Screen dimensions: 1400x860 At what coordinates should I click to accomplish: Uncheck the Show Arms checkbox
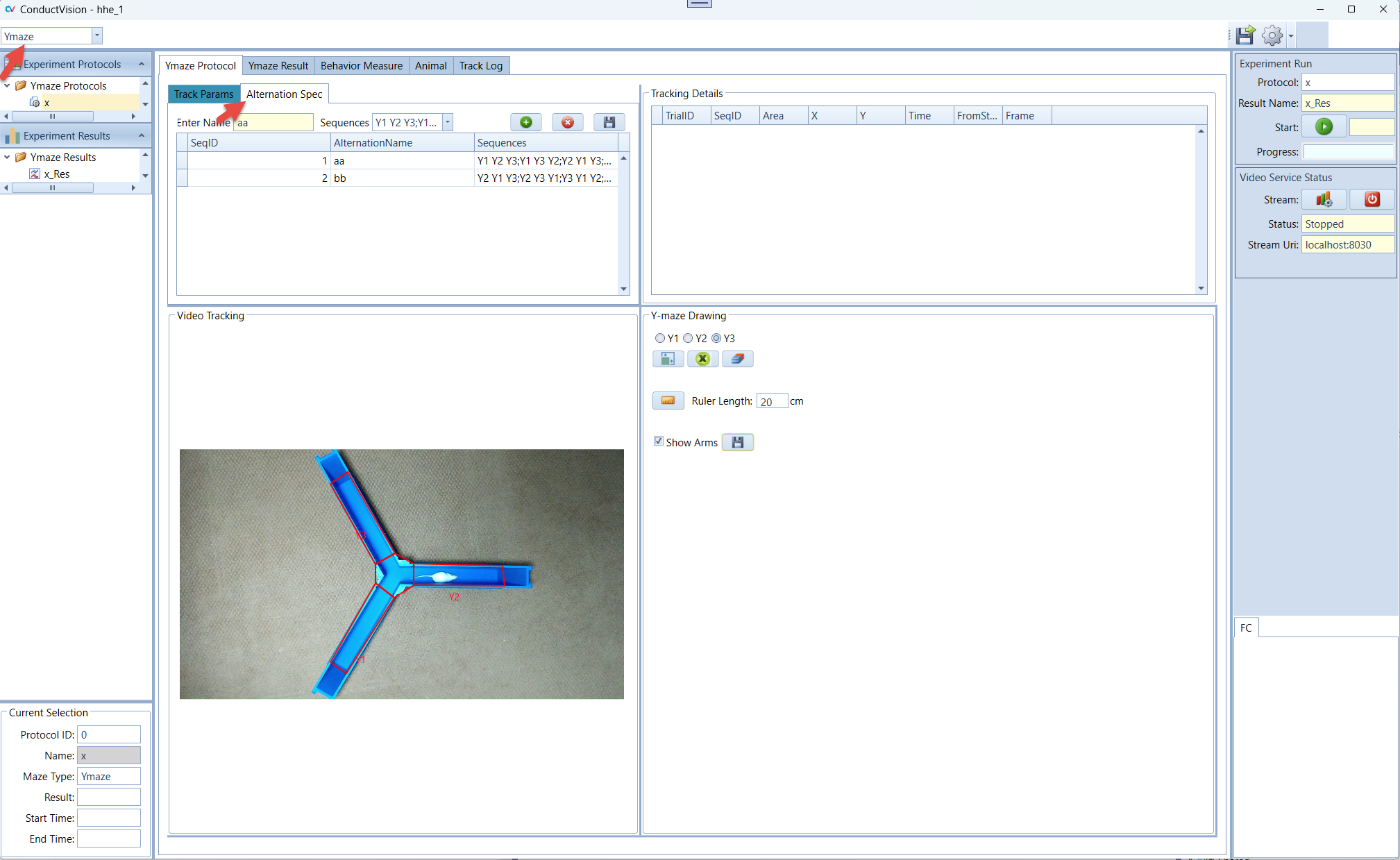659,441
